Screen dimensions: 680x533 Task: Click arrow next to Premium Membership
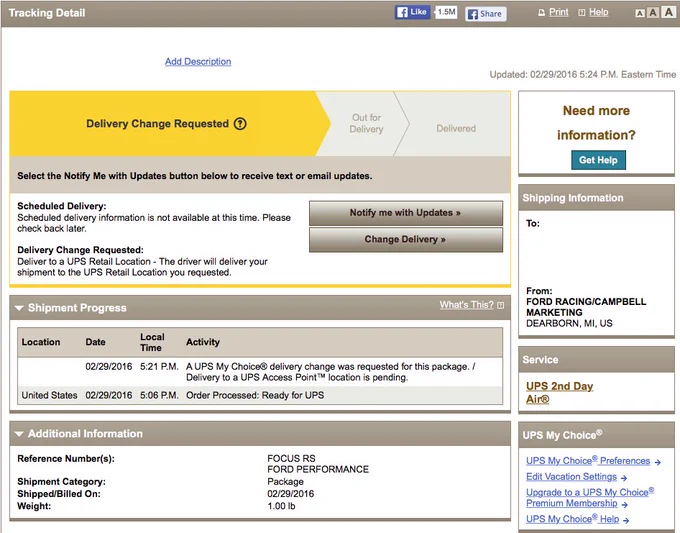(x=624, y=505)
